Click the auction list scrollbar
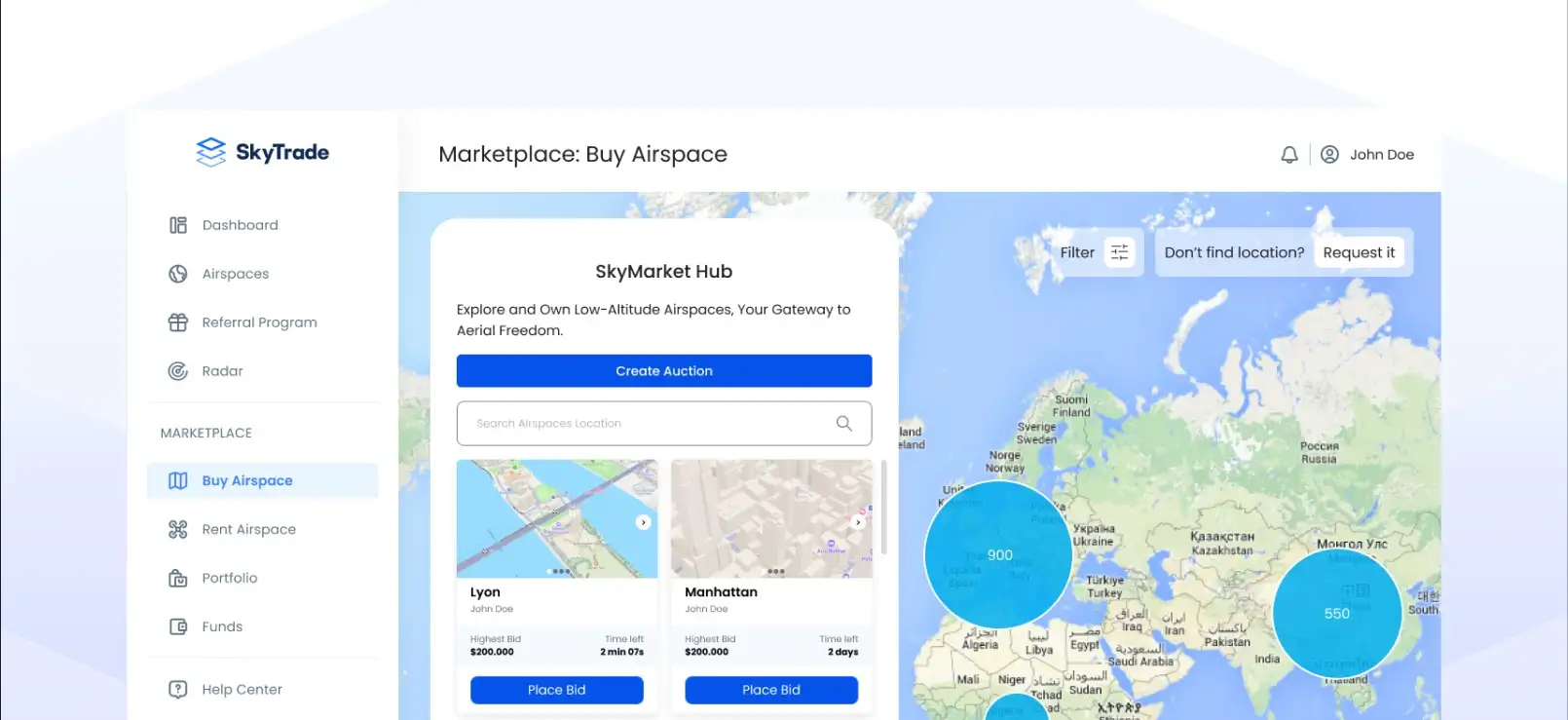 click(x=883, y=507)
